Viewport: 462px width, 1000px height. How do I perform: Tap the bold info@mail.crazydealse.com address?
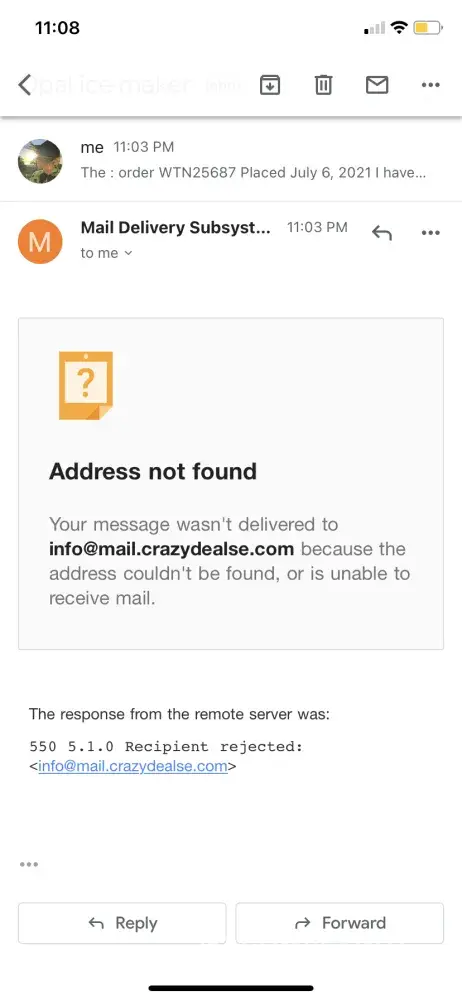tap(172, 549)
